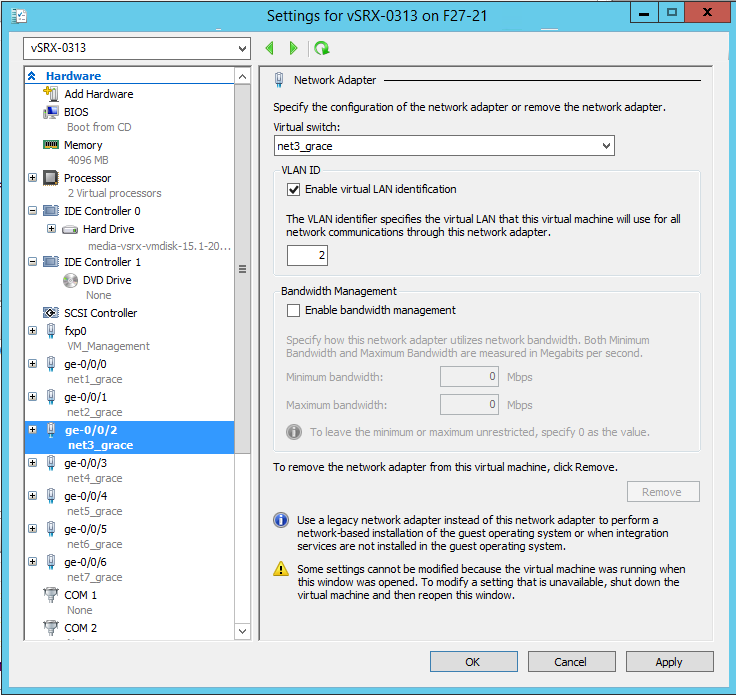Viewport: 736px width, 695px height.
Task: Click the VLAN identifier input field
Action: [307, 255]
